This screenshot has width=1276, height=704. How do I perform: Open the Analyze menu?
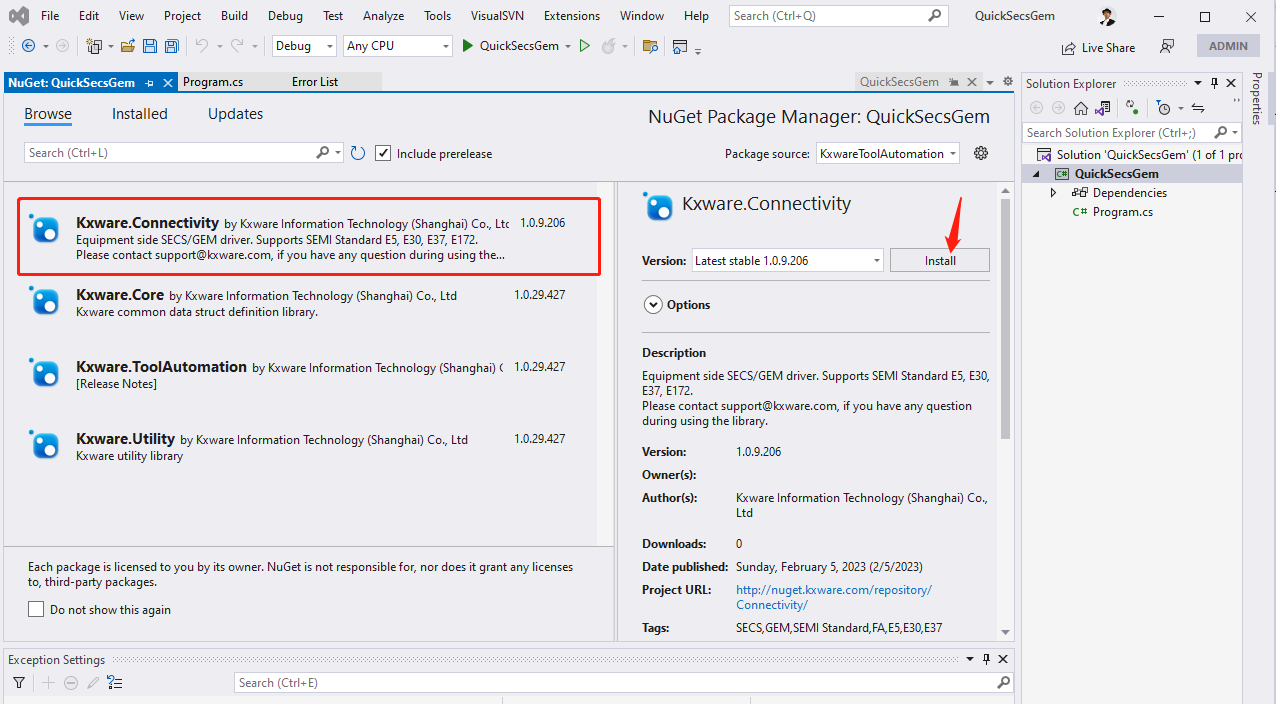click(x=384, y=16)
